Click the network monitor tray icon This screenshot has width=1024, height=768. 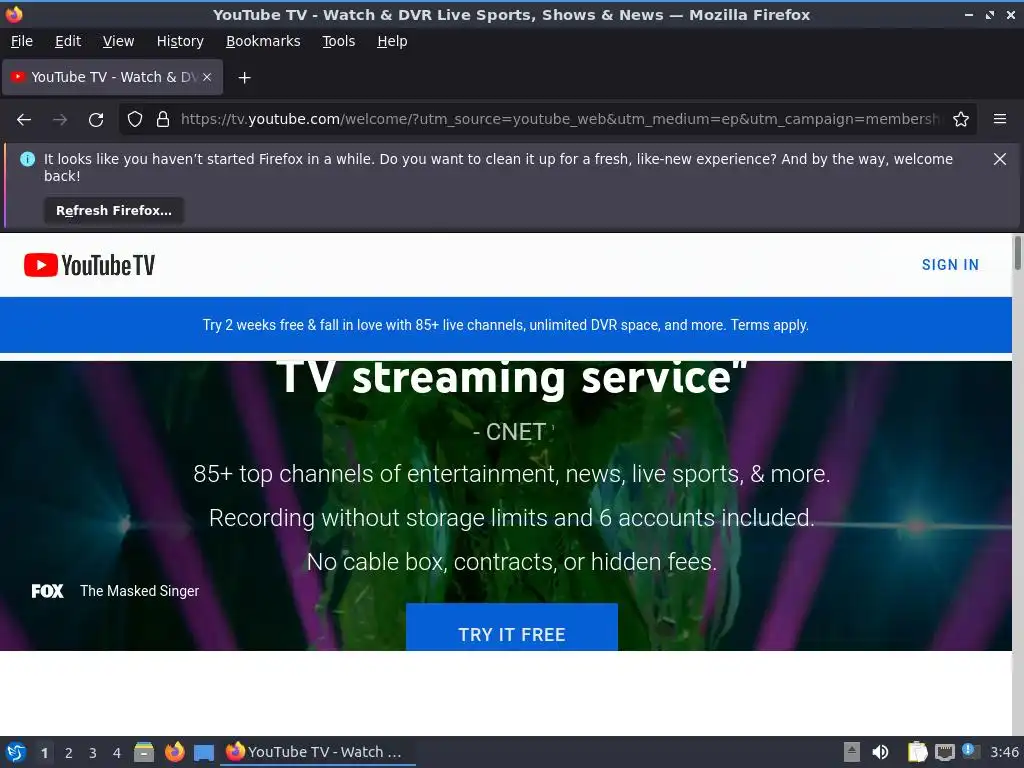coord(944,752)
